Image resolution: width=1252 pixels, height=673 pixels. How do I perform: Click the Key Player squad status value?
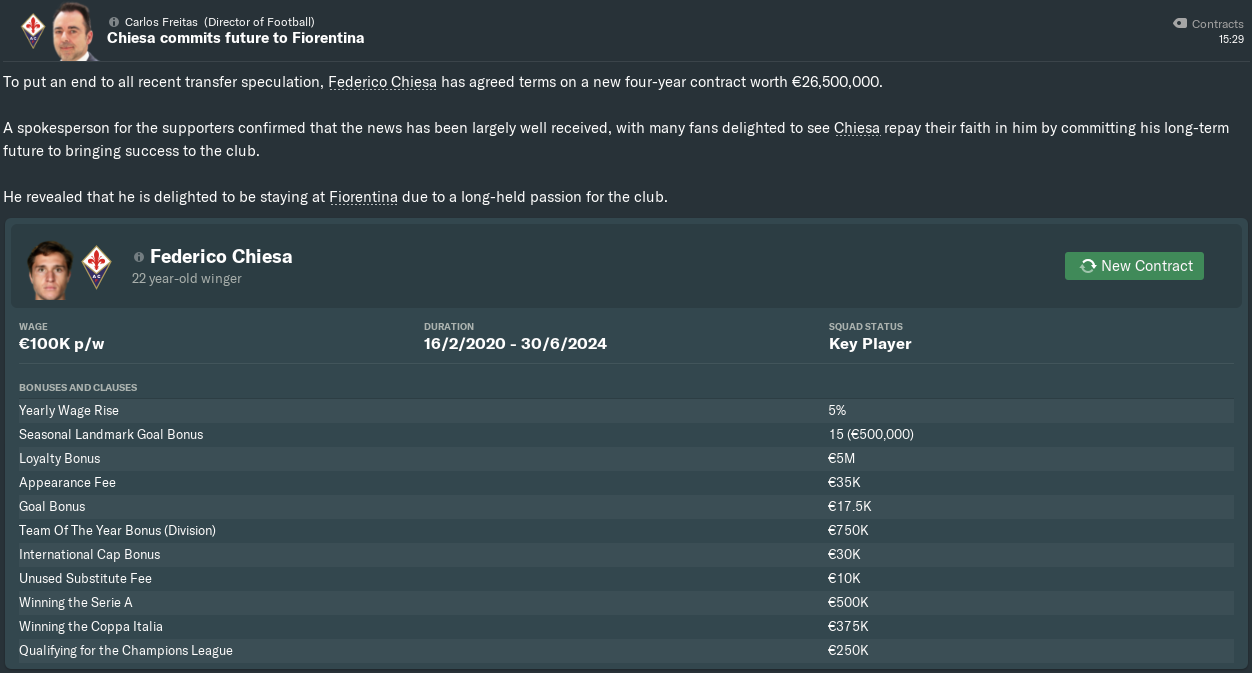click(870, 344)
